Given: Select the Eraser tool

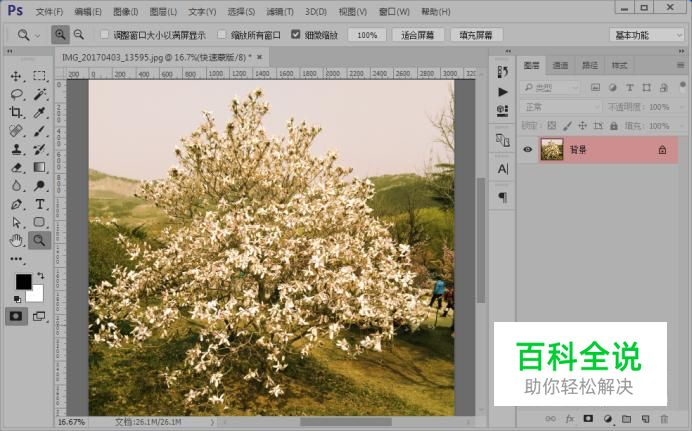Looking at the screenshot, I should pos(16,167).
